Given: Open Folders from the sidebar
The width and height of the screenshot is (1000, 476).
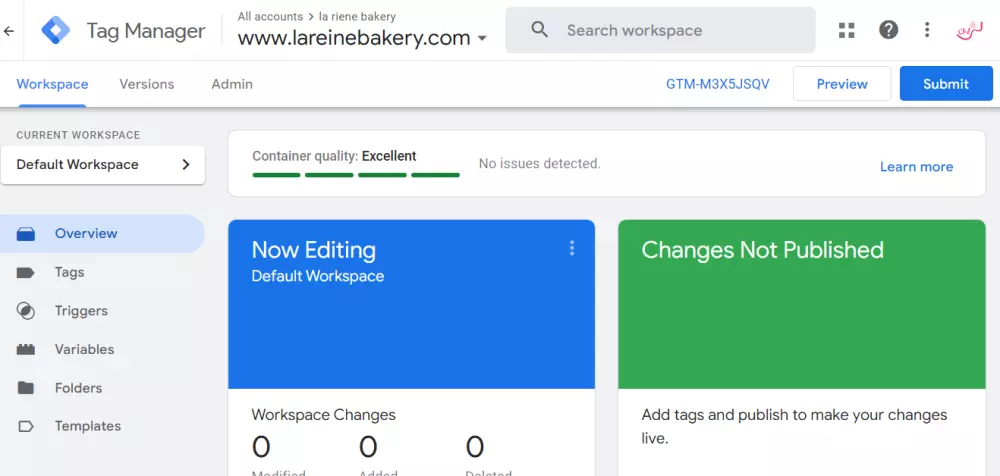Looking at the screenshot, I should [x=78, y=388].
